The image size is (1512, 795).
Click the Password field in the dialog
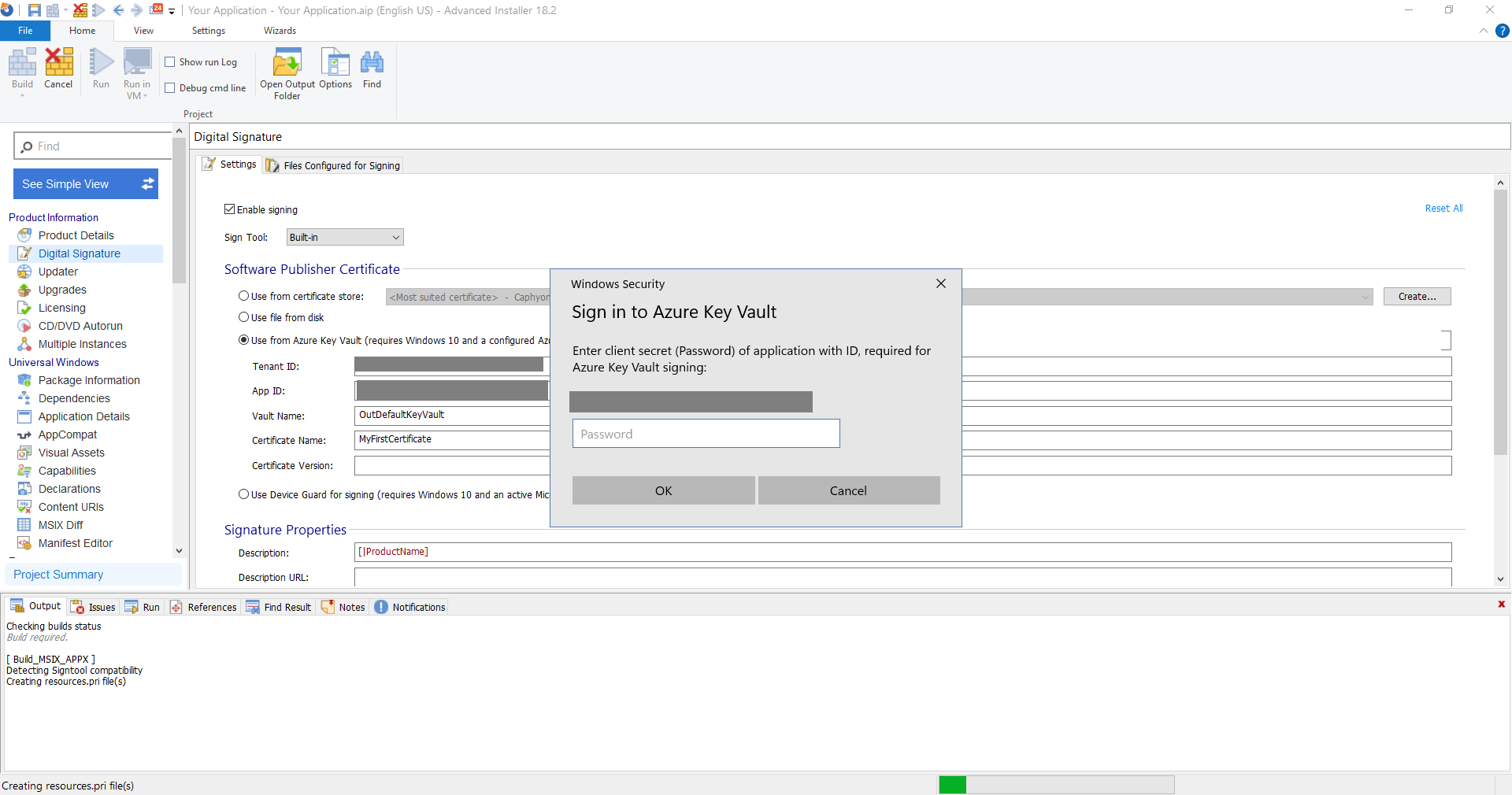click(706, 434)
